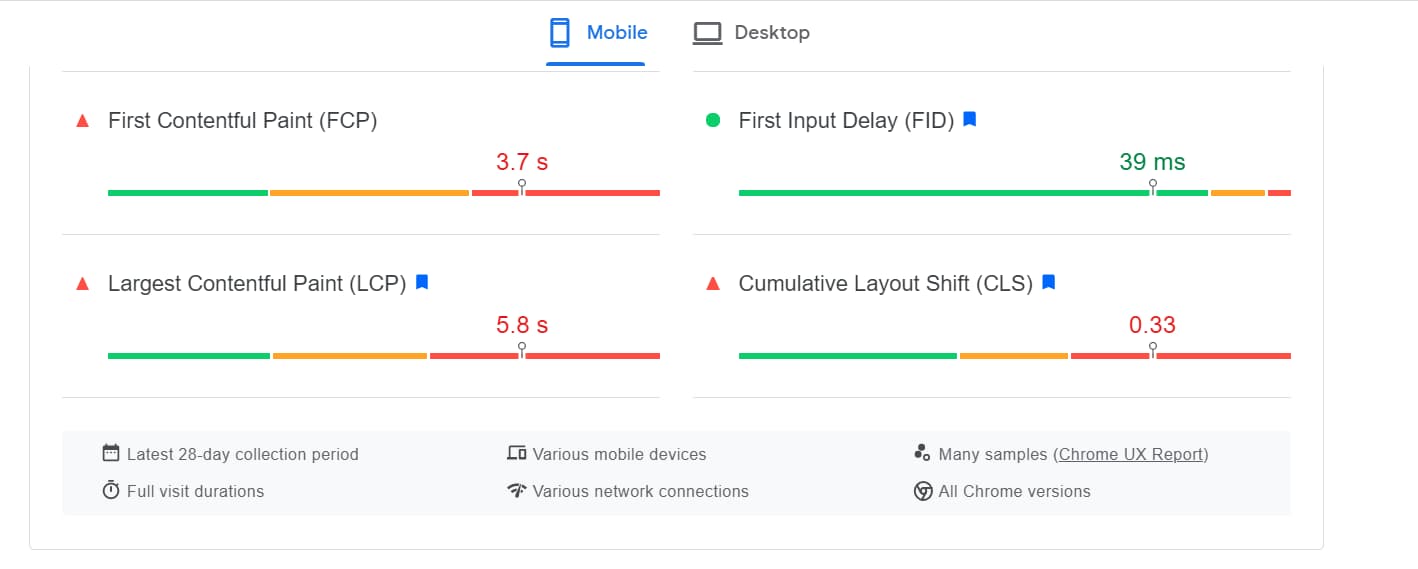This screenshot has width=1418, height=569.
Task: Click the First Contentful Paint (FCP) title
Action: (x=242, y=121)
